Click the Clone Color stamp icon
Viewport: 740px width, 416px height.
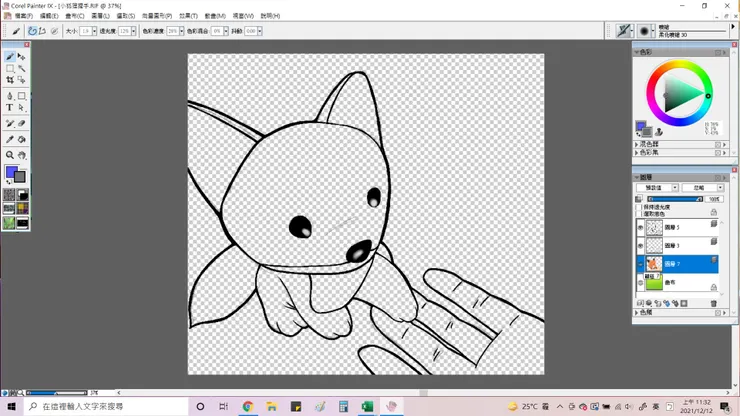pos(659,132)
